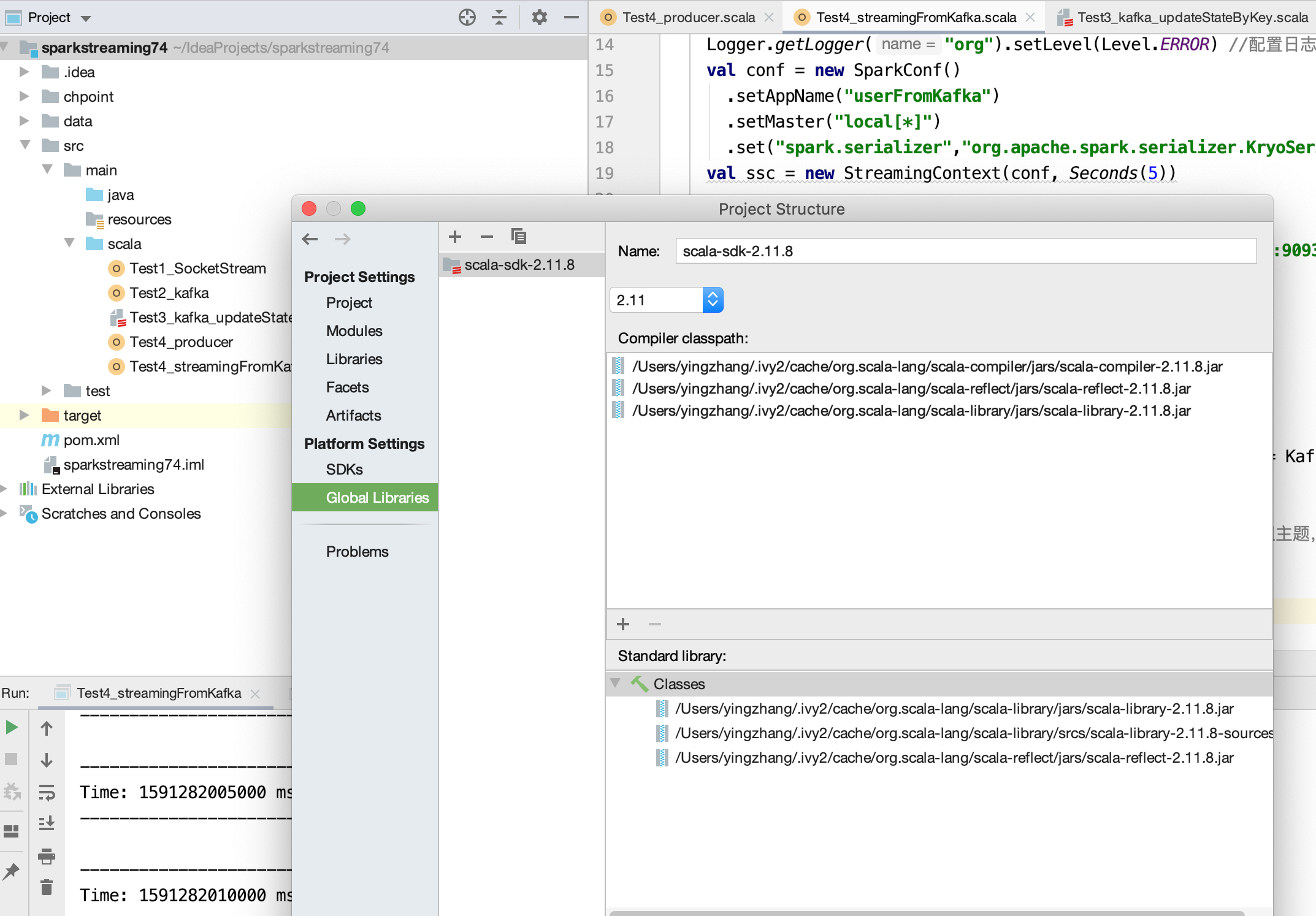Collapse the Classes node under Standard library
This screenshot has width=1316, height=916.
coord(616,683)
